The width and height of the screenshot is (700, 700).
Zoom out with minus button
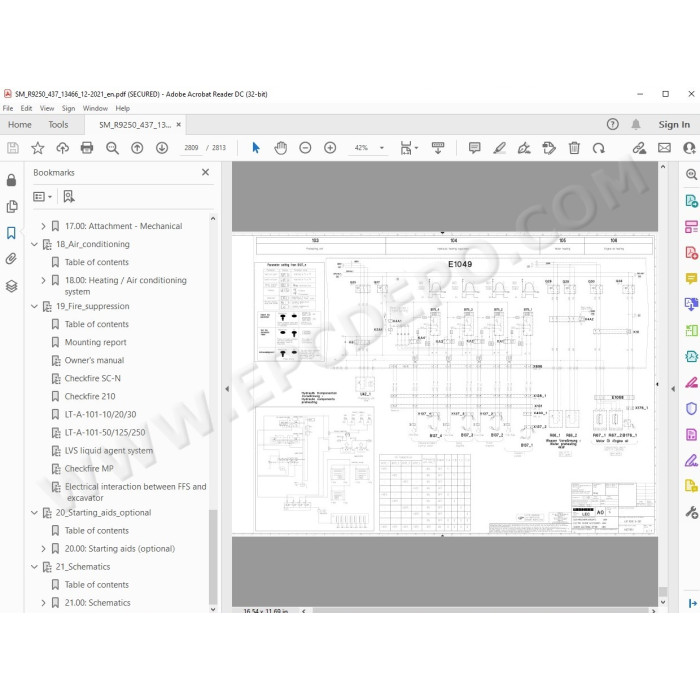305,148
